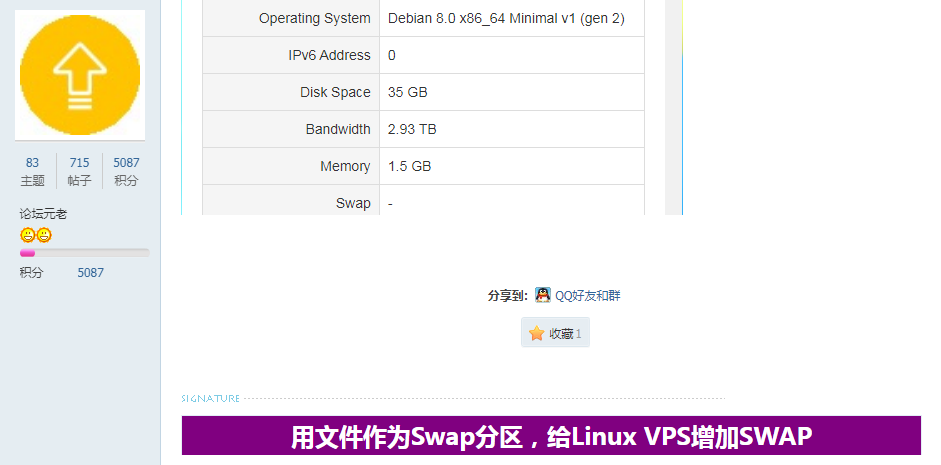
Task: Share via QQ好友和群 link
Action: [588, 295]
